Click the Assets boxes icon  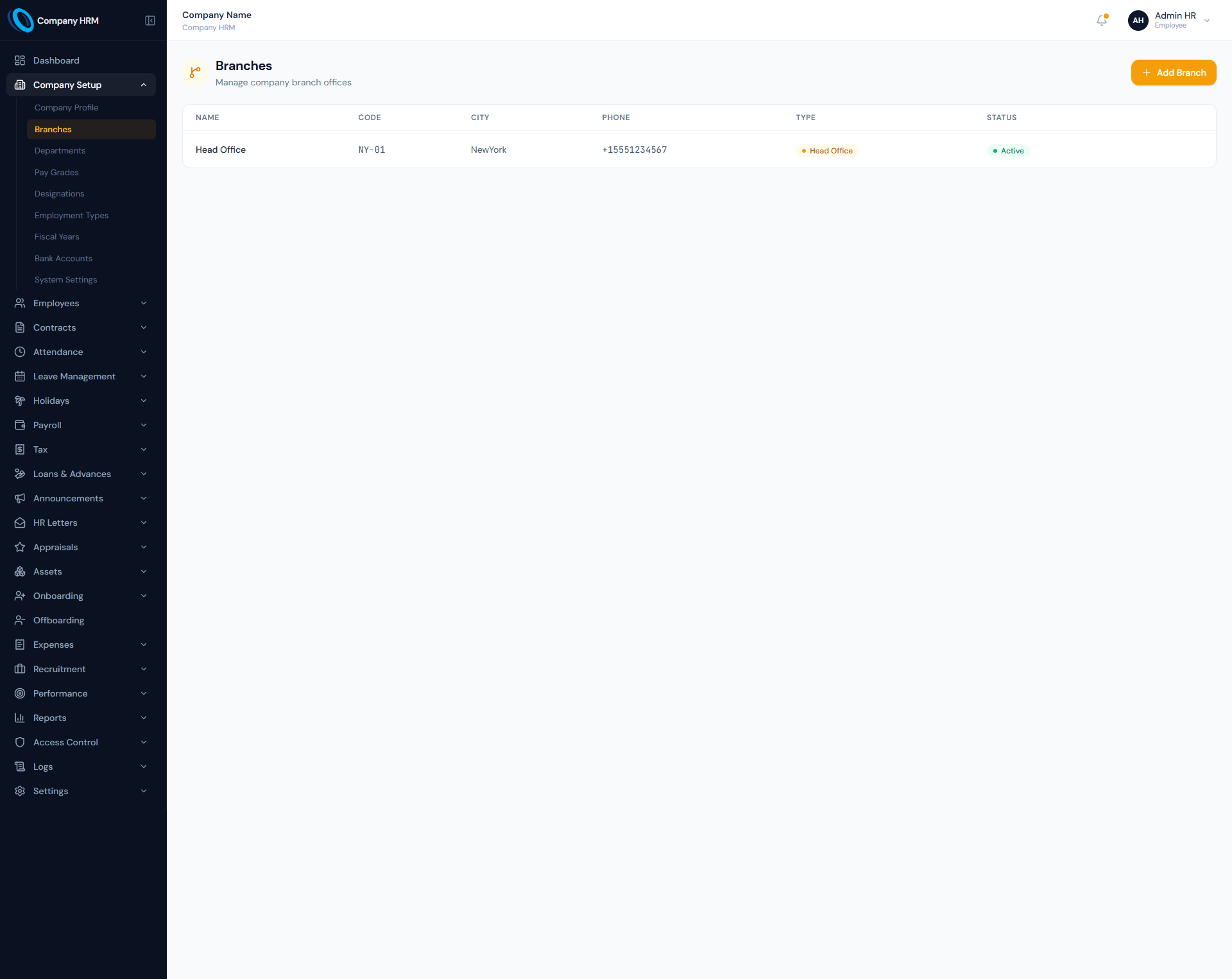tap(20, 571)
